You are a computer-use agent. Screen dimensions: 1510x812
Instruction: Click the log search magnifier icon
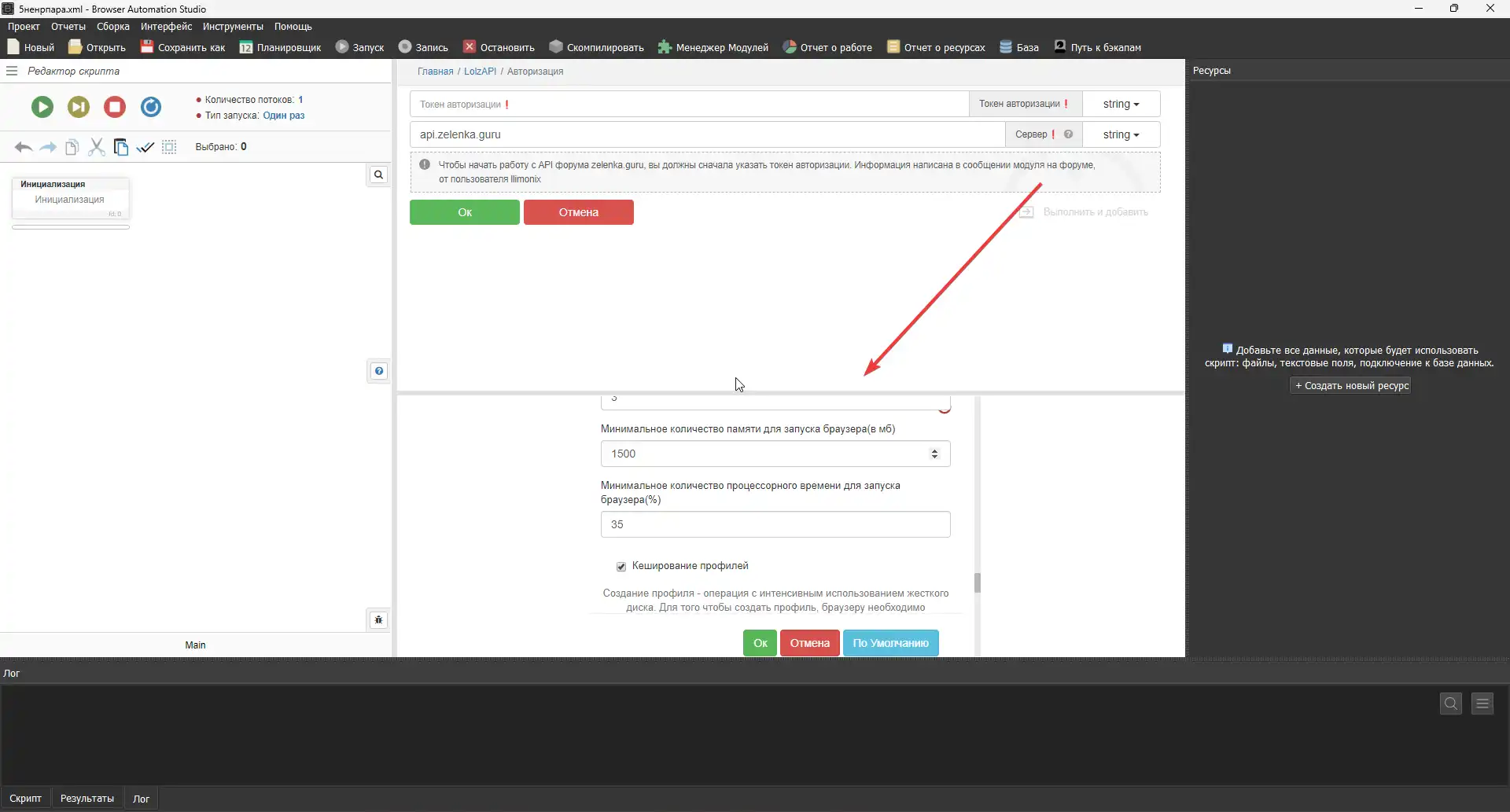[1451, 704]
